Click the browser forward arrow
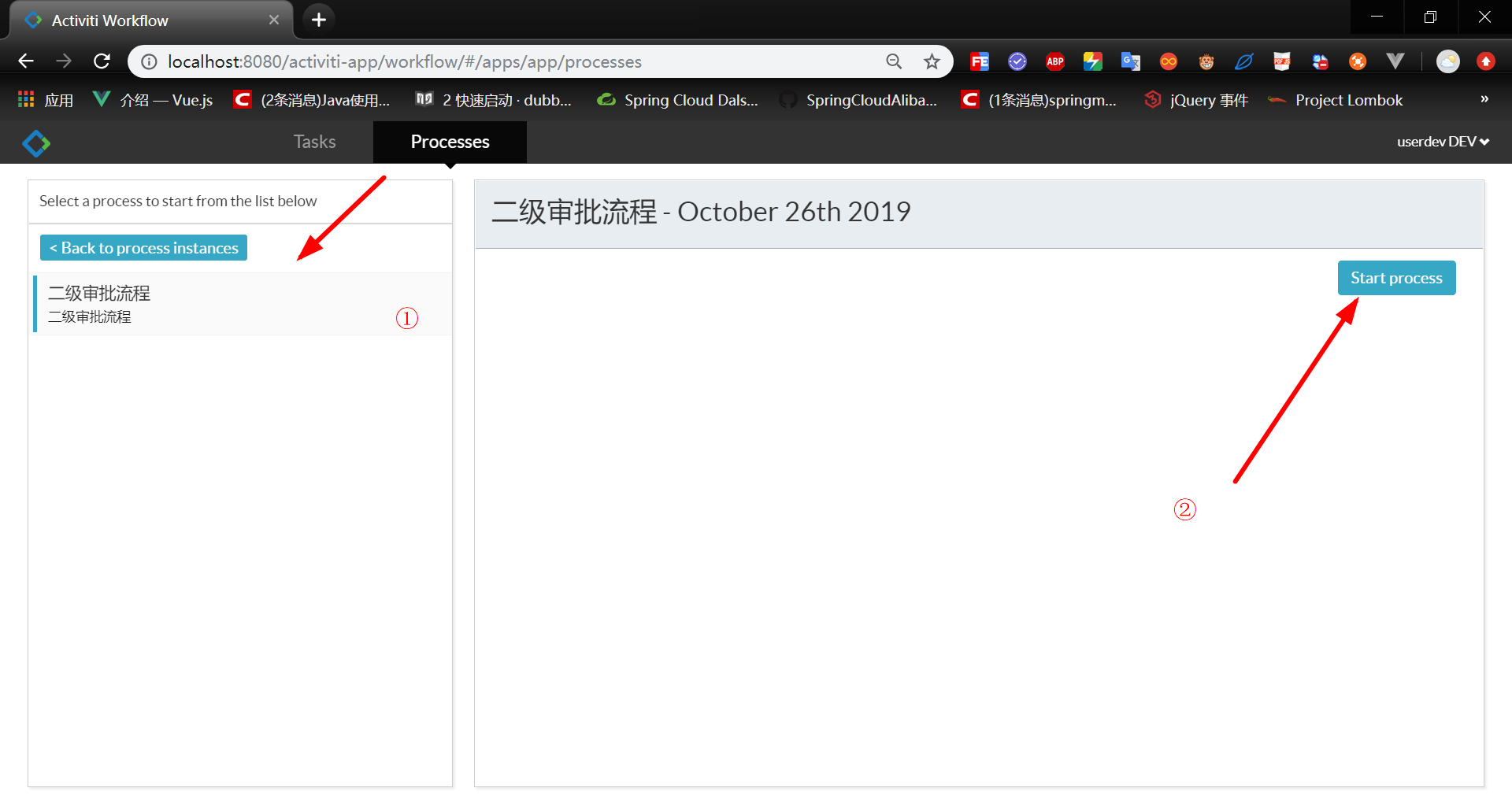 (64, 61)
